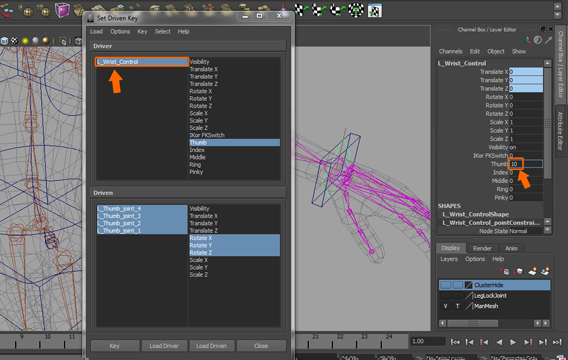Click layer list horizontal scrollbar thumb
The image size is (568, 360).
pyautogui.click(x=472, y=323)
